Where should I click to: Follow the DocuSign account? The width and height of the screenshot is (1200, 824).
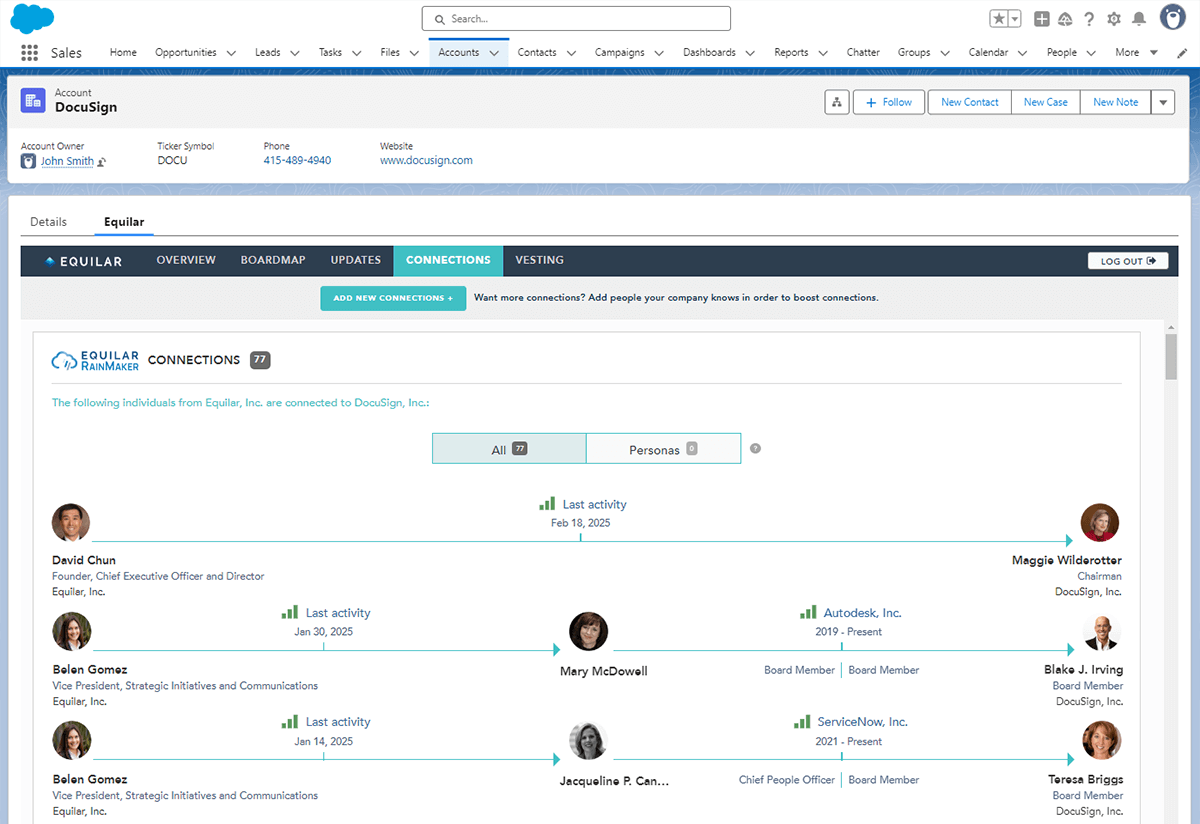(889, 102)
